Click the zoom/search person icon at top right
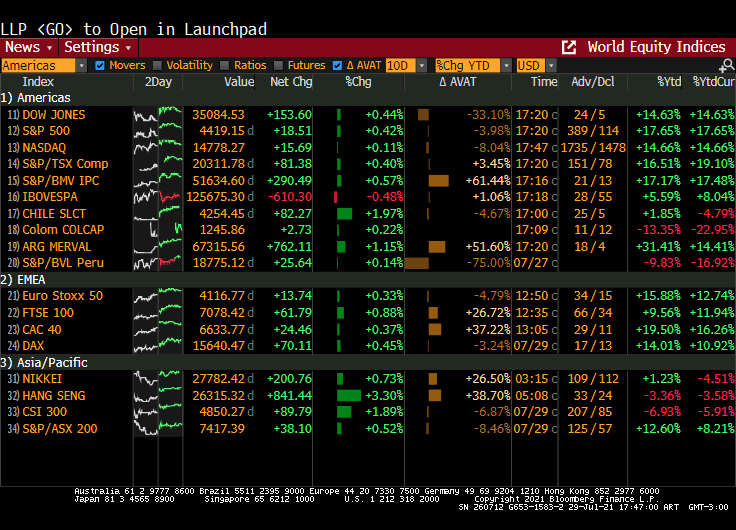The image size is (736, 530). click(x=727, y=65)
